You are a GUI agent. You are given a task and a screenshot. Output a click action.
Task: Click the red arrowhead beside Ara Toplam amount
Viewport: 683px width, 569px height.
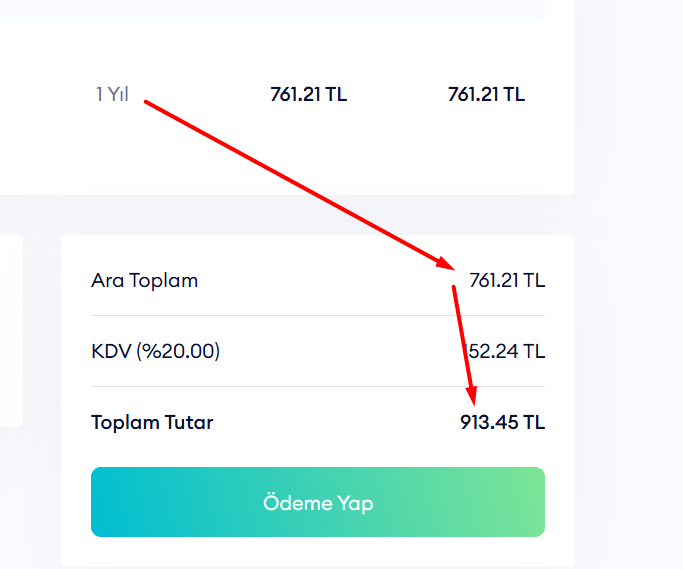tap(446, 264)
